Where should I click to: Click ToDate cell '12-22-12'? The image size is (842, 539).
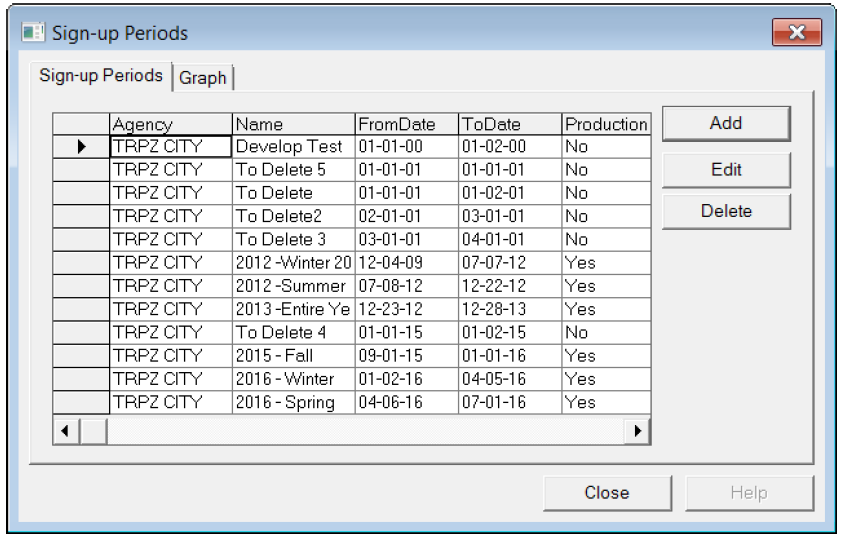click(x=510, y=286)
